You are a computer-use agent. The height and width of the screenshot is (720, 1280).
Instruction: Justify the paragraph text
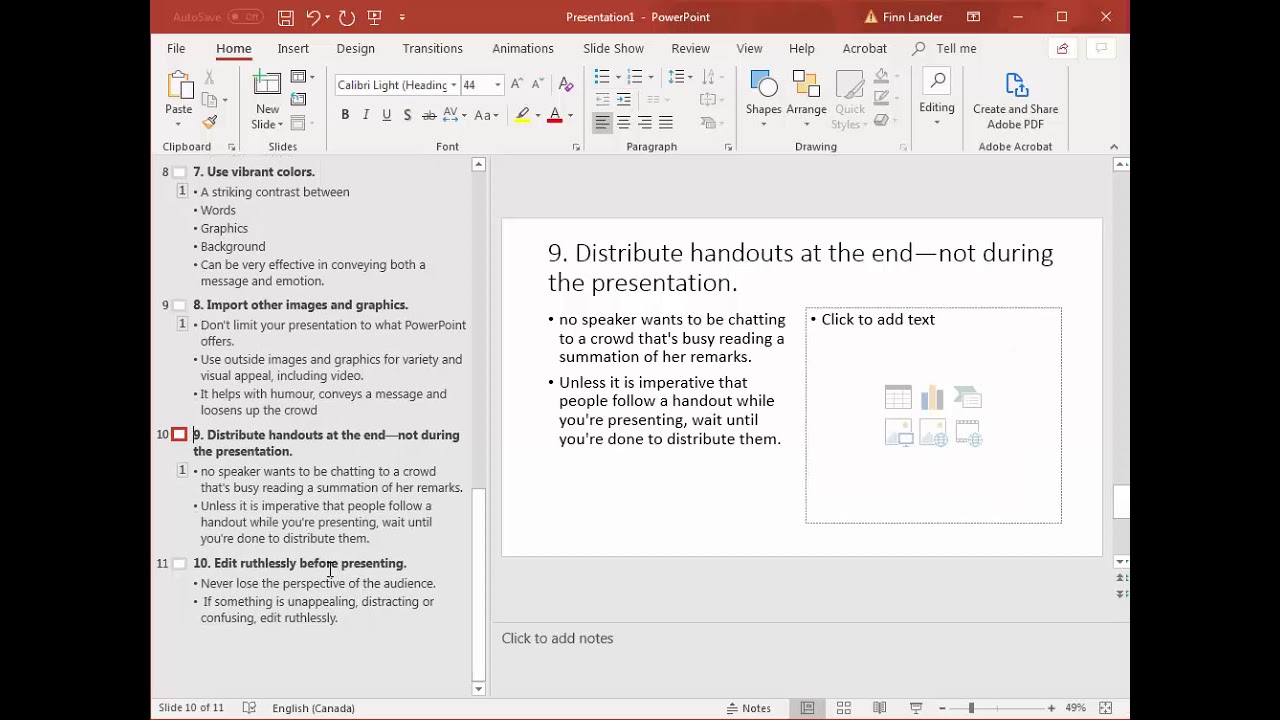(x=666, y=122)
